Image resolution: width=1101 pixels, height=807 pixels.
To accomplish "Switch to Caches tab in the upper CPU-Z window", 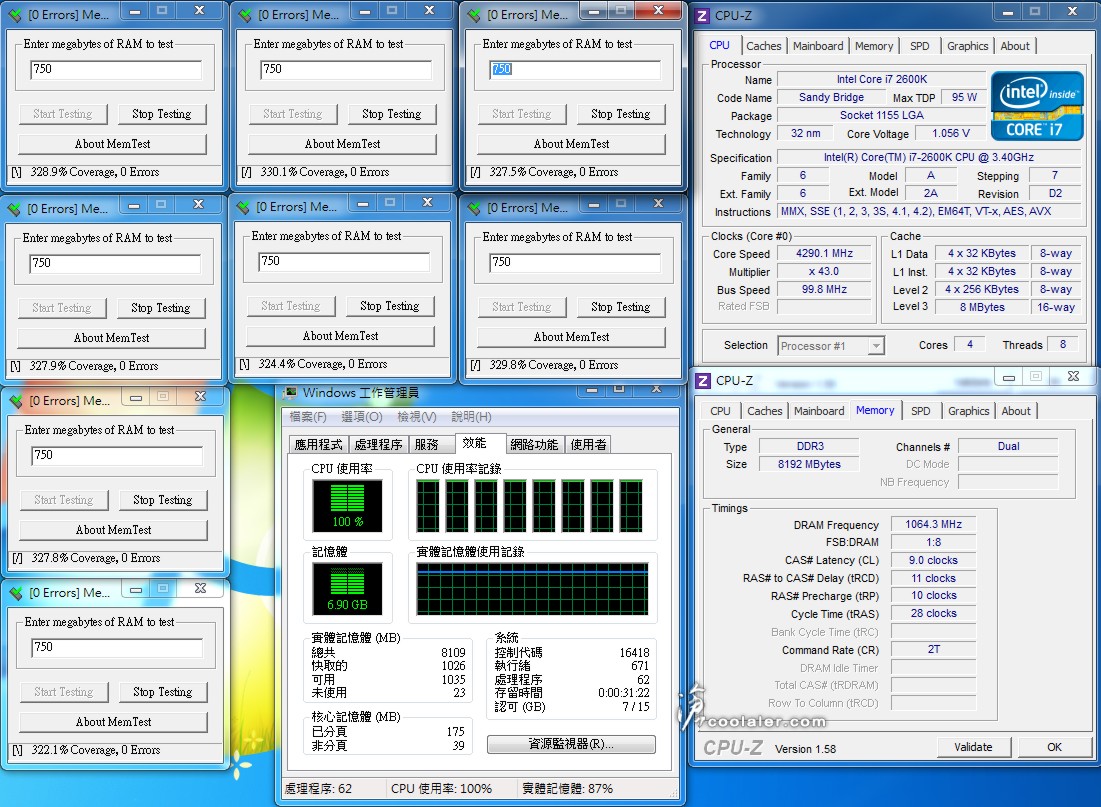I will [x=763, y=46].
